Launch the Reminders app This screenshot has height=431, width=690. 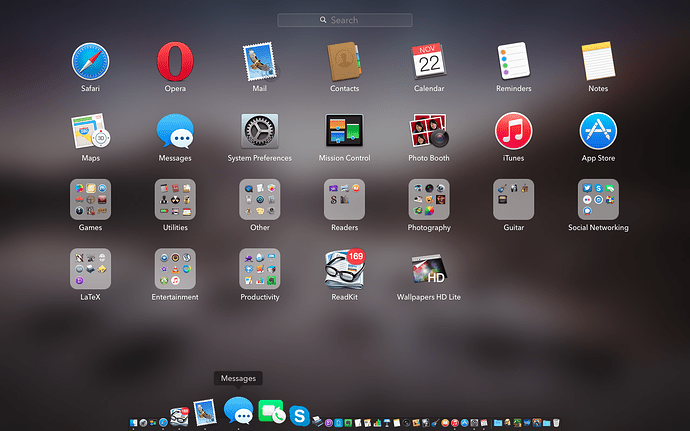pos(514,62)
